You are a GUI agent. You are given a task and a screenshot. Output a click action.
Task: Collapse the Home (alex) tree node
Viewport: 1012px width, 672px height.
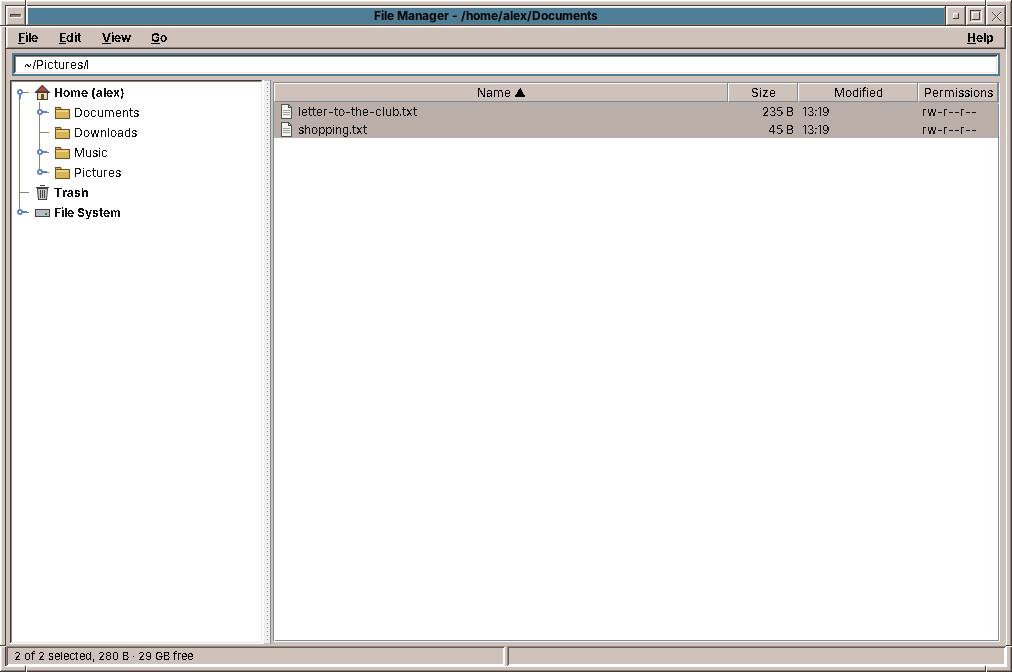[x=21, y=93]
